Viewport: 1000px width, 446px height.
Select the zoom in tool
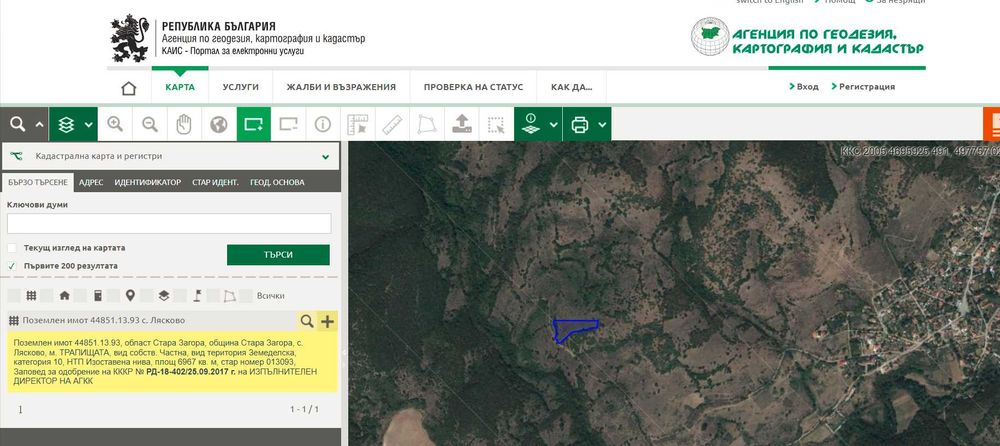(x=115, y=124)
